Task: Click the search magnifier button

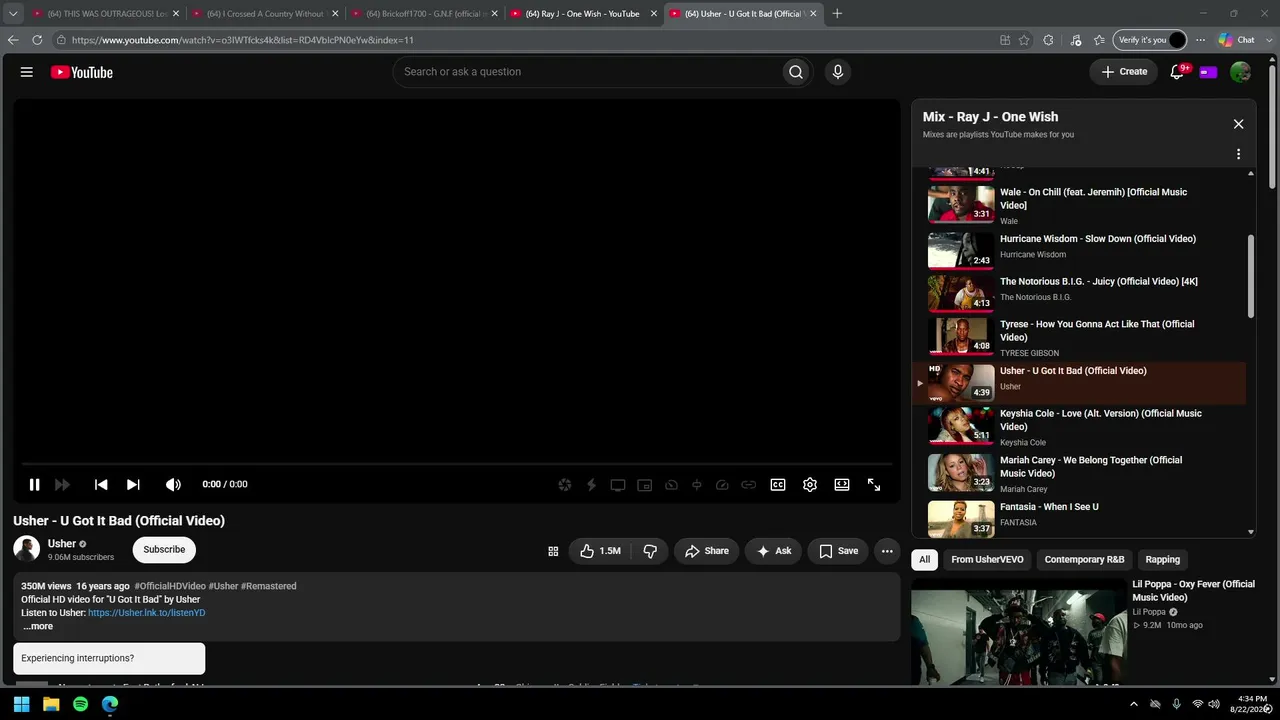Action: click(x=796, y=72)
